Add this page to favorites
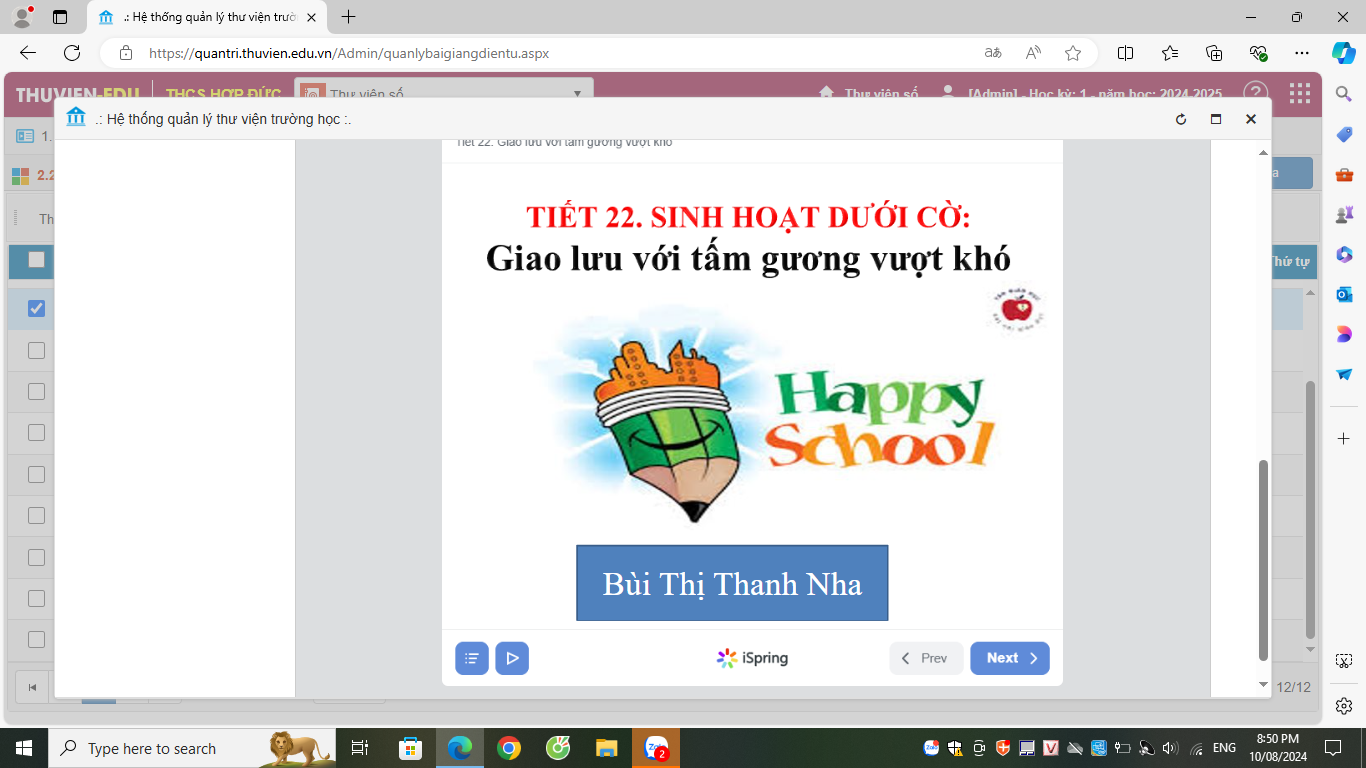 pos(1073,53)
